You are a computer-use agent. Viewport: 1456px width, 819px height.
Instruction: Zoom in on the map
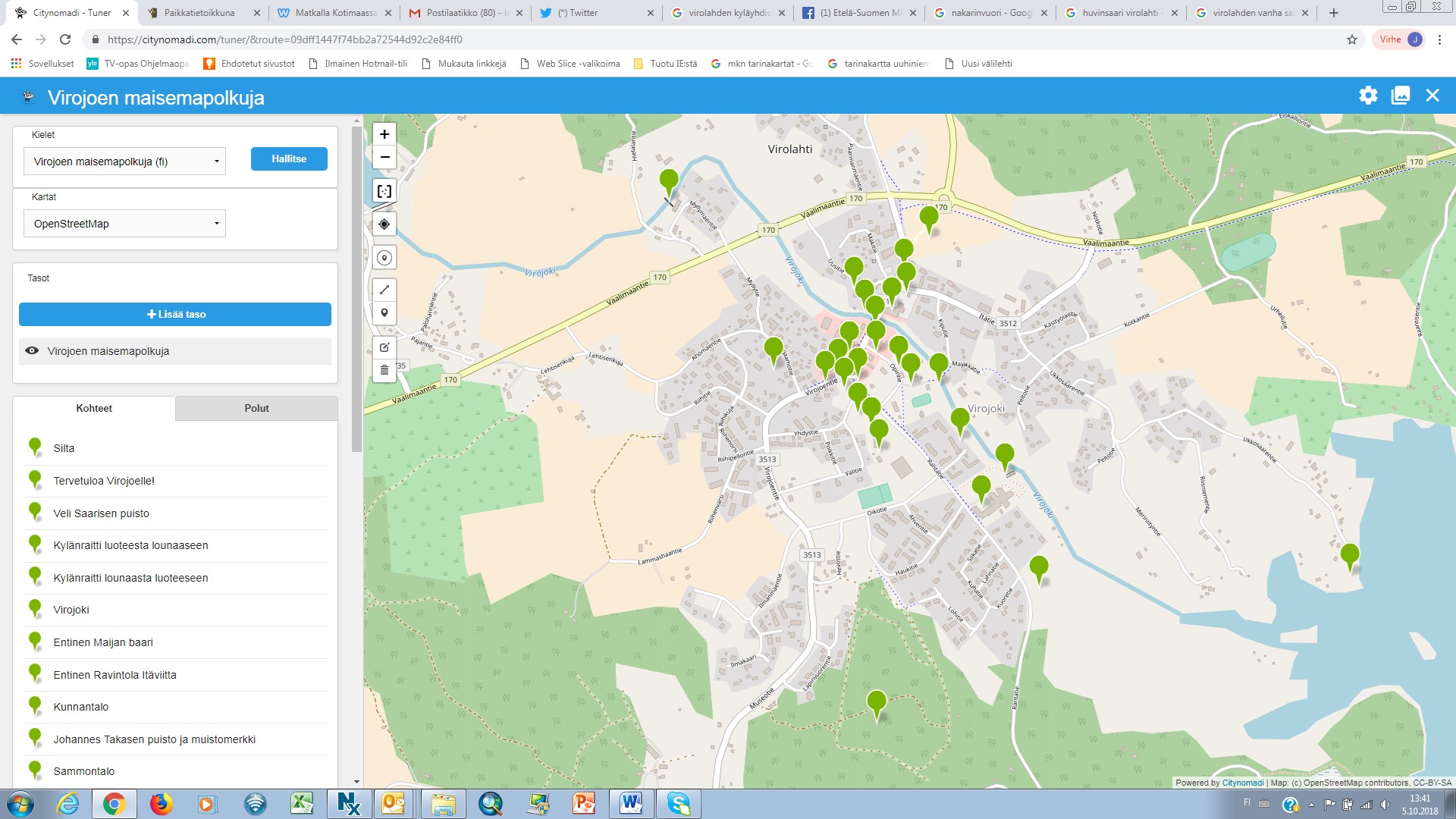click(384, 134)
